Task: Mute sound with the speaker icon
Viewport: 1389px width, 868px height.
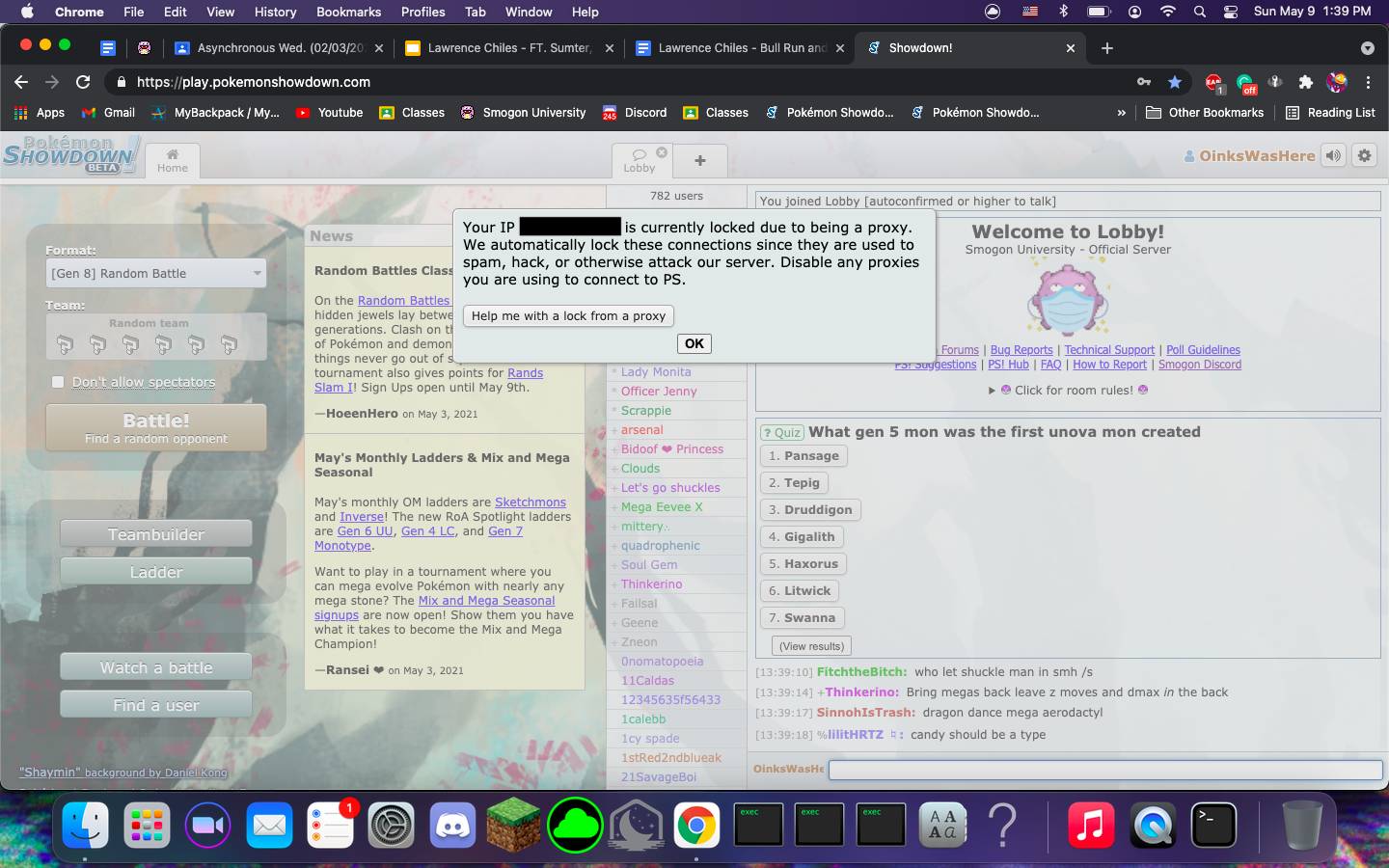Action: click(1333, 155)
